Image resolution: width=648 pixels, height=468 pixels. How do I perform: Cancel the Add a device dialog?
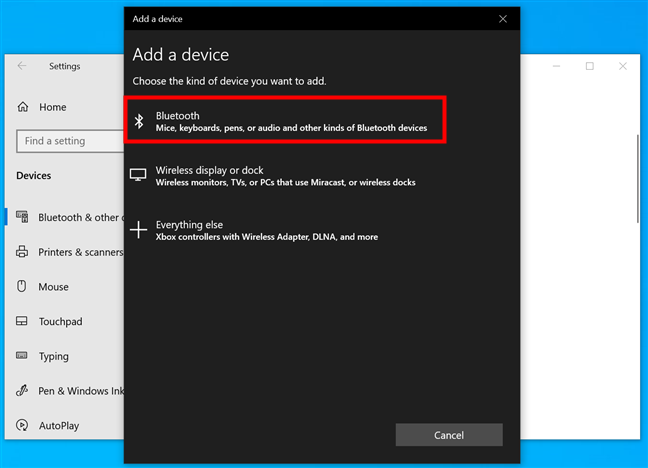pyautogui.click(x=449, y=435)
